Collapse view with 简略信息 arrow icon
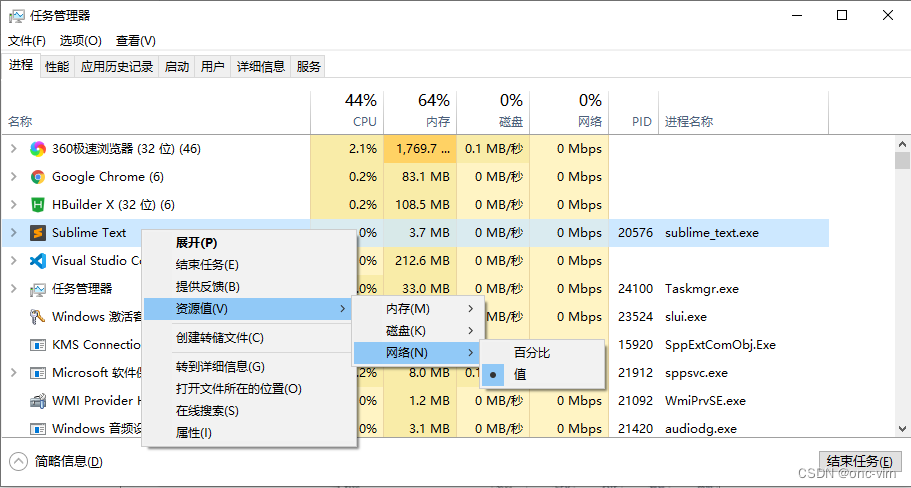The height and width of the screenshot is (488, 911). tap(19, 462)
